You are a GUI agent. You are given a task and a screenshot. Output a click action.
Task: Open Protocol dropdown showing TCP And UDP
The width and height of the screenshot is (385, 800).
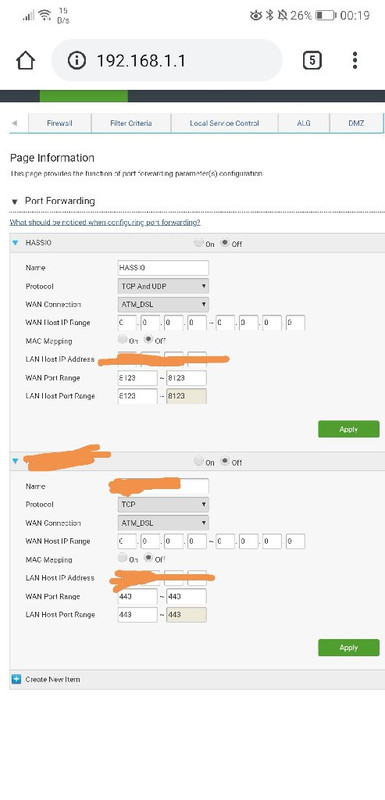point(163,286)
